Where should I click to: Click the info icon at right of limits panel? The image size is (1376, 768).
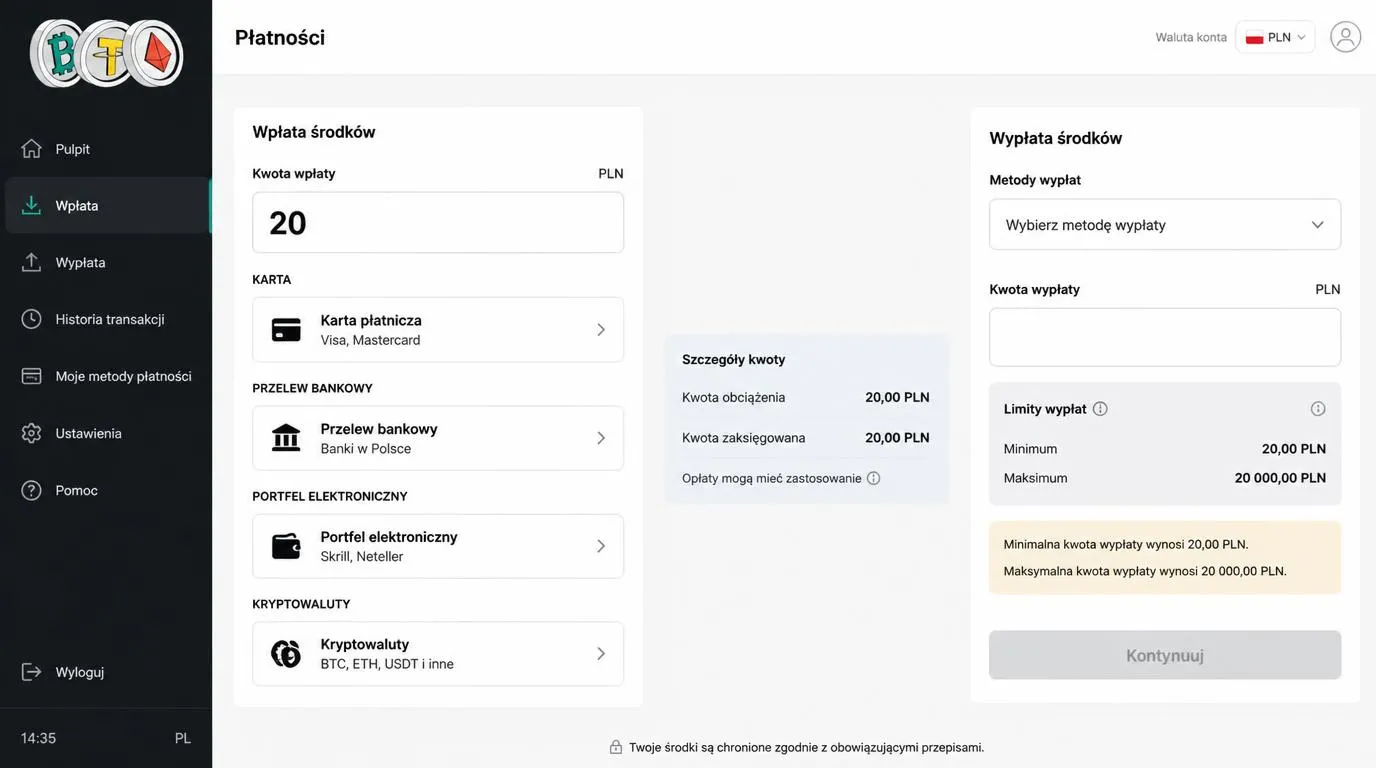(x=1318, y=409)
